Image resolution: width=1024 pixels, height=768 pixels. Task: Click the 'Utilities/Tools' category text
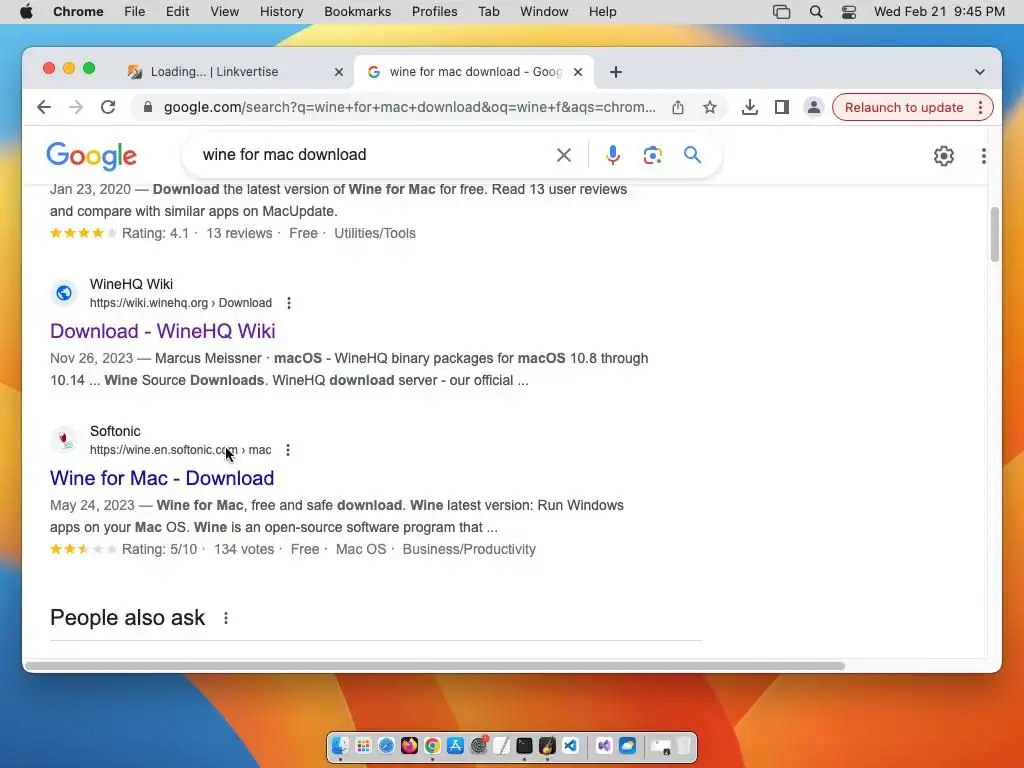pyautogui.click(x=375, y=233)
